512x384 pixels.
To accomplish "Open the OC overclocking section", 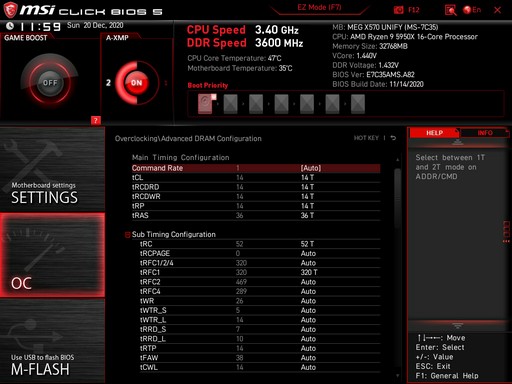I will pos(52,255).
